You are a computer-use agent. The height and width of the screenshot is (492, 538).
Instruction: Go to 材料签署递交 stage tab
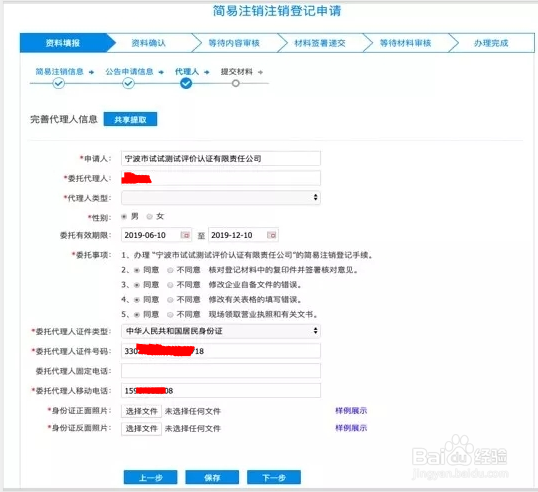[320, 43]
